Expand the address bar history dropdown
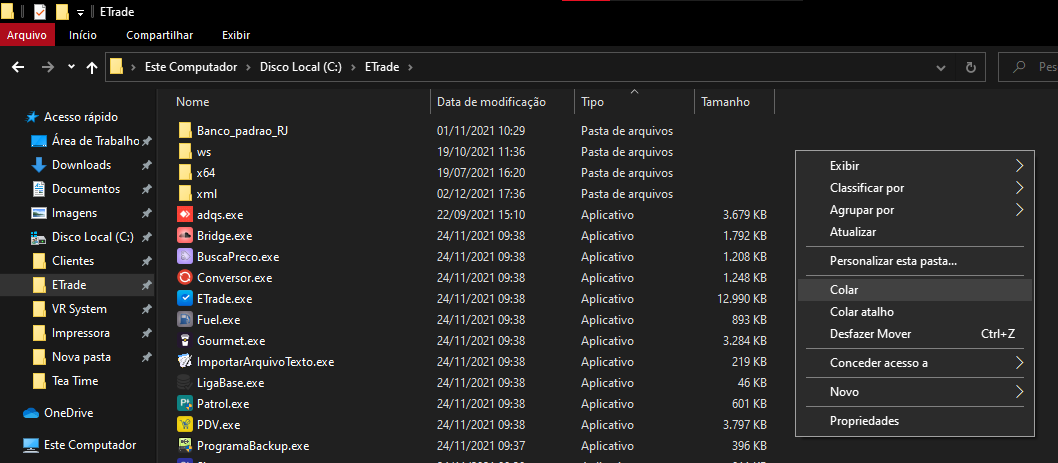 tap(941, 67)
